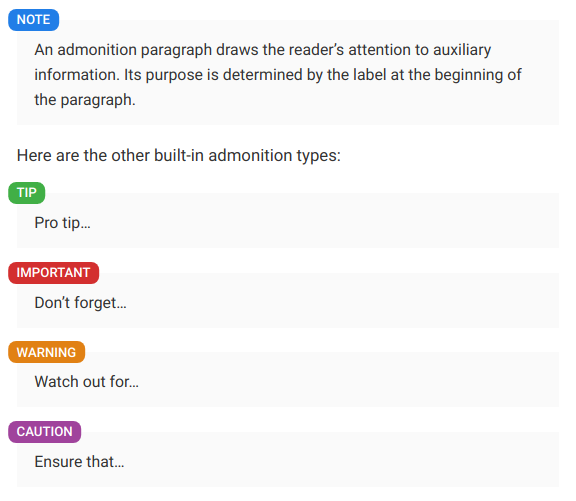Screen dimensions: 576x501
Task: Click 'the paragraph.' ending the NOTE text
Action: (85, 100)
